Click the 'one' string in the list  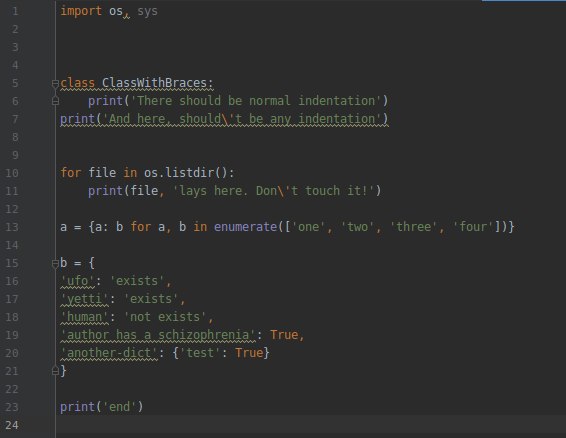click(309, 227)
